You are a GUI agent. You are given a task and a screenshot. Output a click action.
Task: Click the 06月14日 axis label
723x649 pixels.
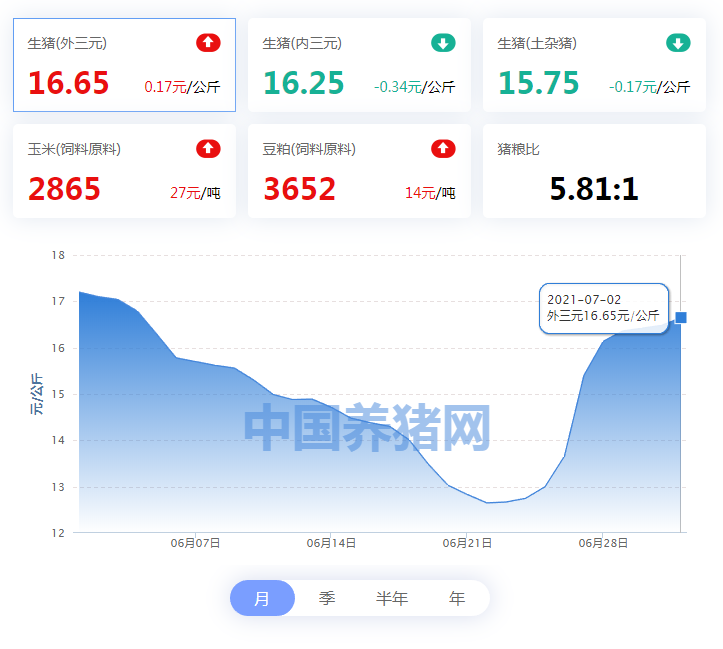click(x=331, y=543)
